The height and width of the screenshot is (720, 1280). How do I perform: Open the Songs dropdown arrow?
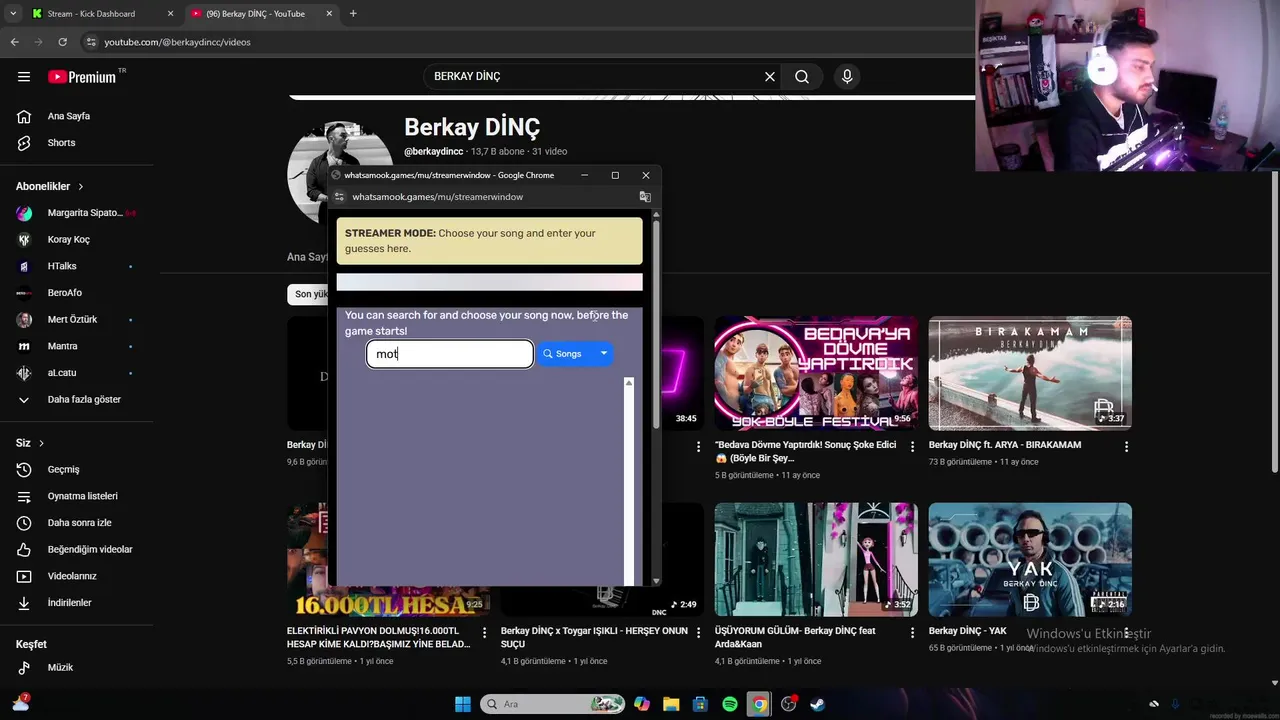pos(604,353)
